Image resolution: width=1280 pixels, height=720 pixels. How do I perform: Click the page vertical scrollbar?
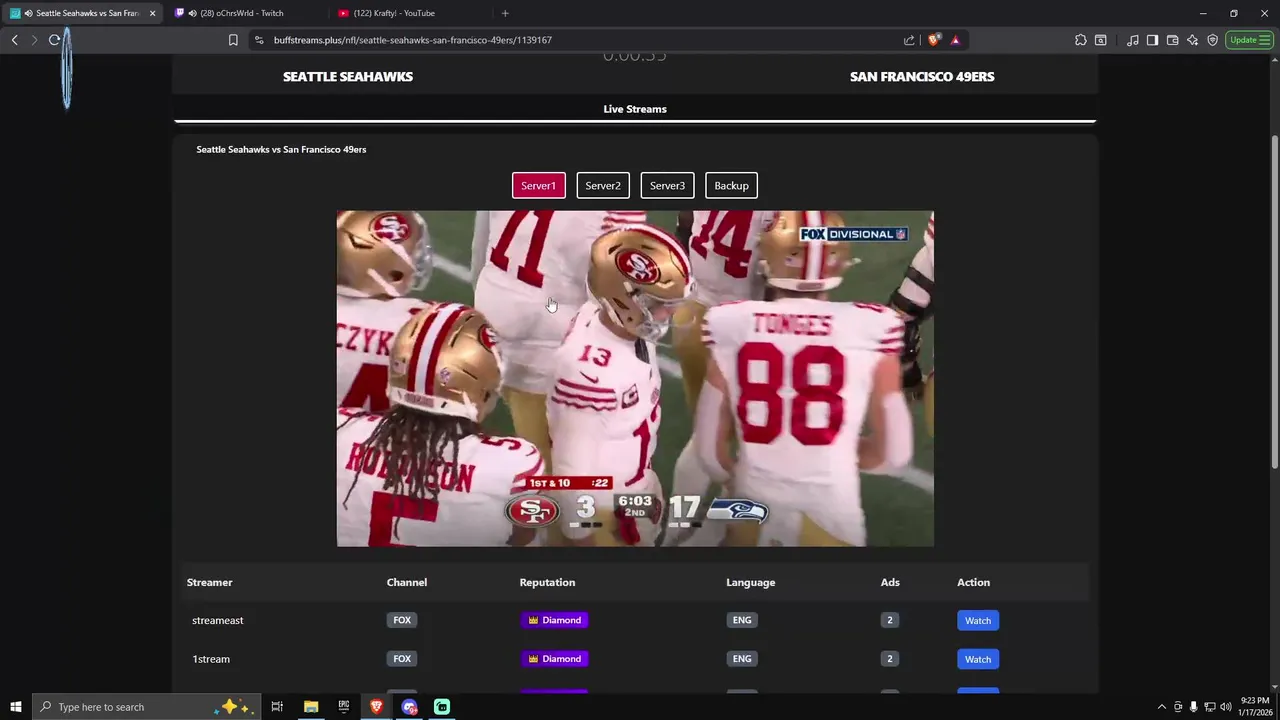(1274, 300)
